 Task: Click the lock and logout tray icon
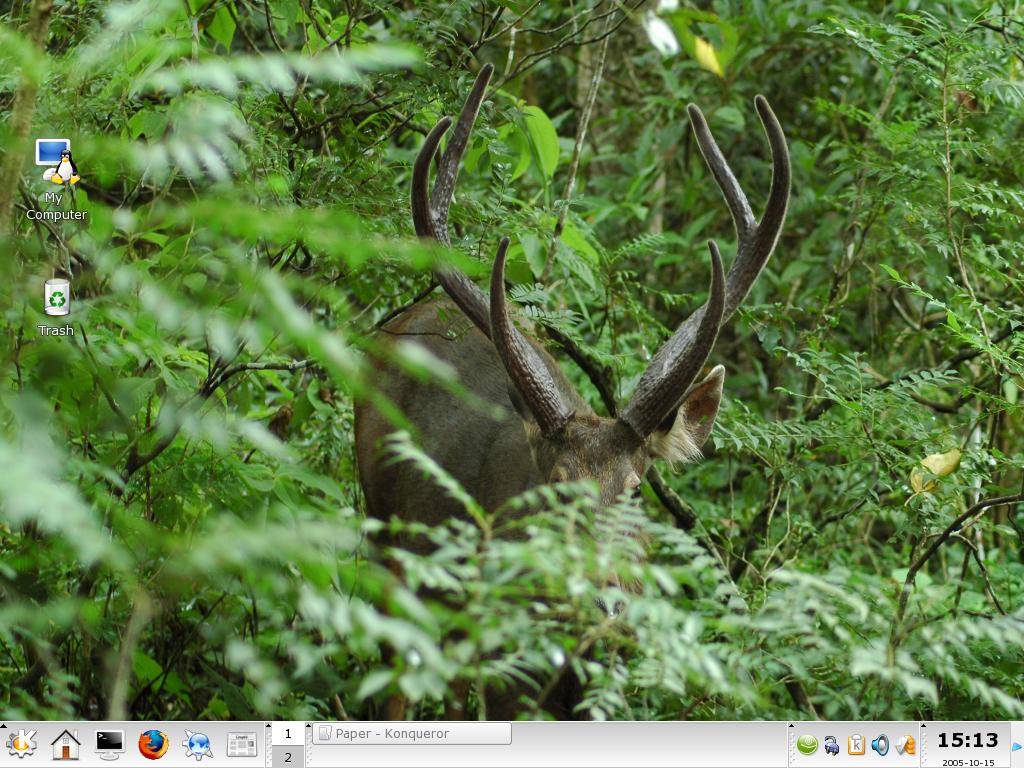(x=831, y=745)
